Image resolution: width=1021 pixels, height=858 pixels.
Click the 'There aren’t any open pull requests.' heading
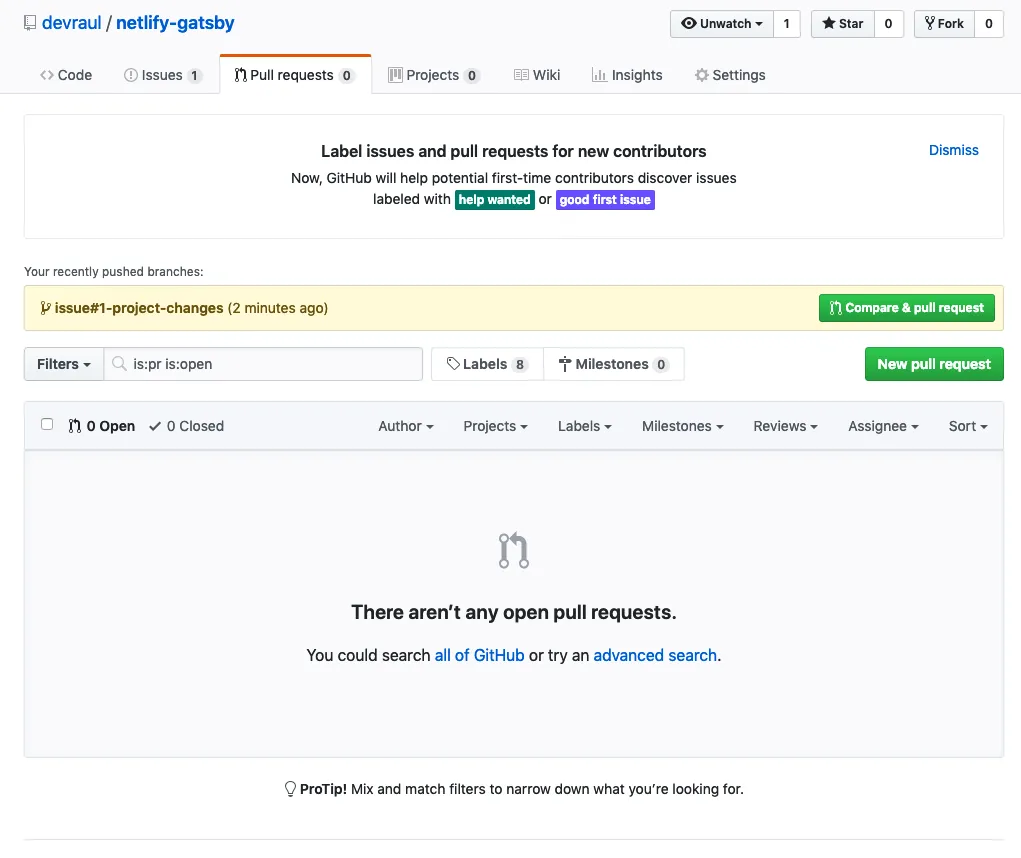coord(514,613)
